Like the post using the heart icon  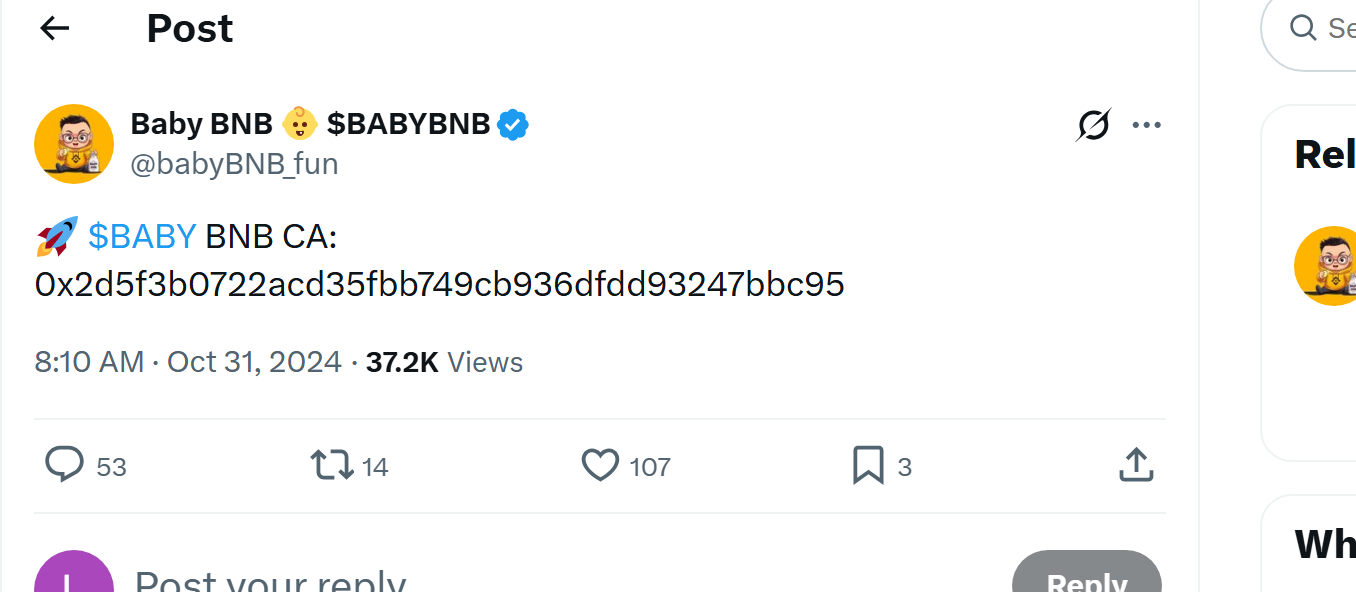coord(600,465)
